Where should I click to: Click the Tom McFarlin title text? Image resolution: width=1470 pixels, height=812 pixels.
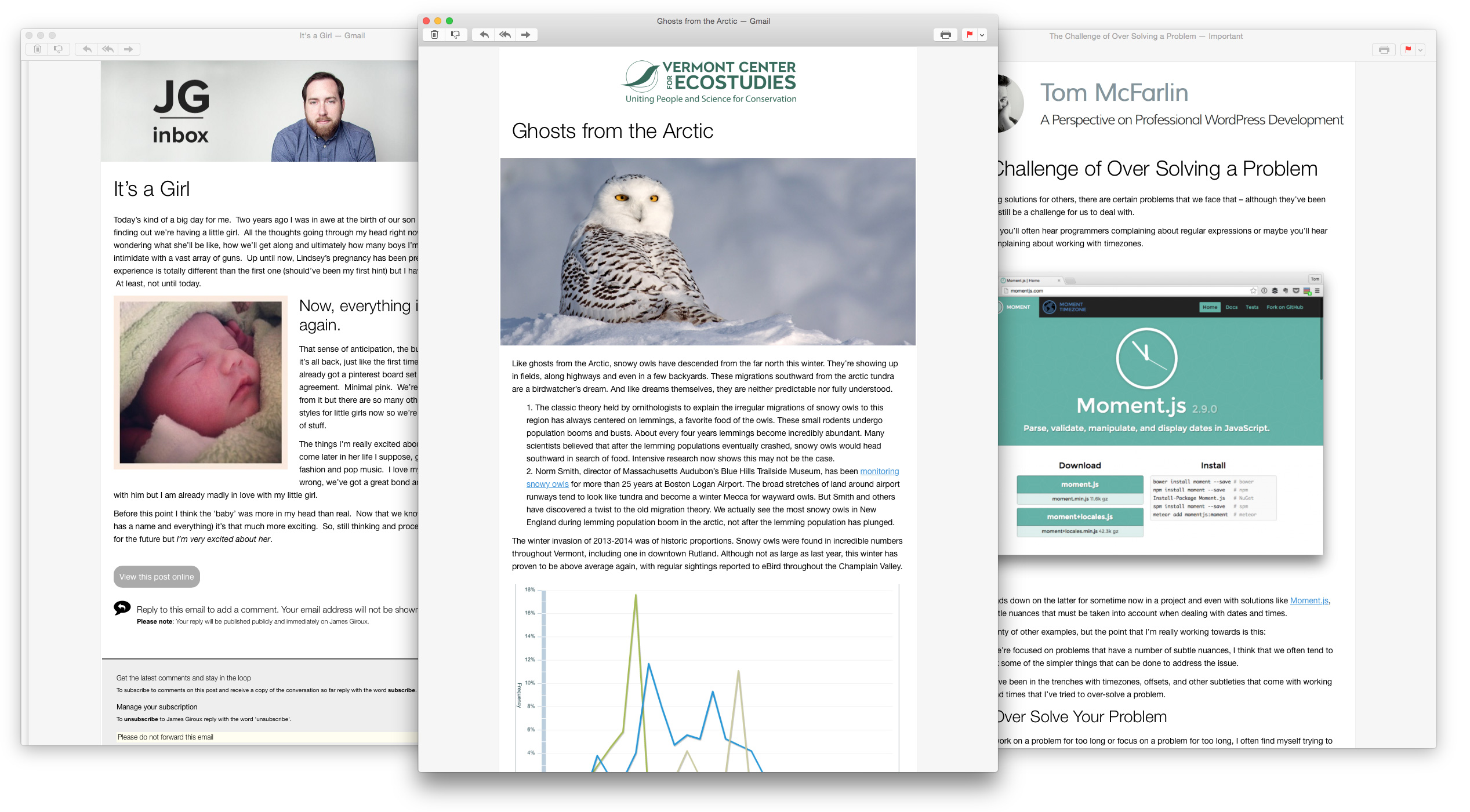point(1114,93)
